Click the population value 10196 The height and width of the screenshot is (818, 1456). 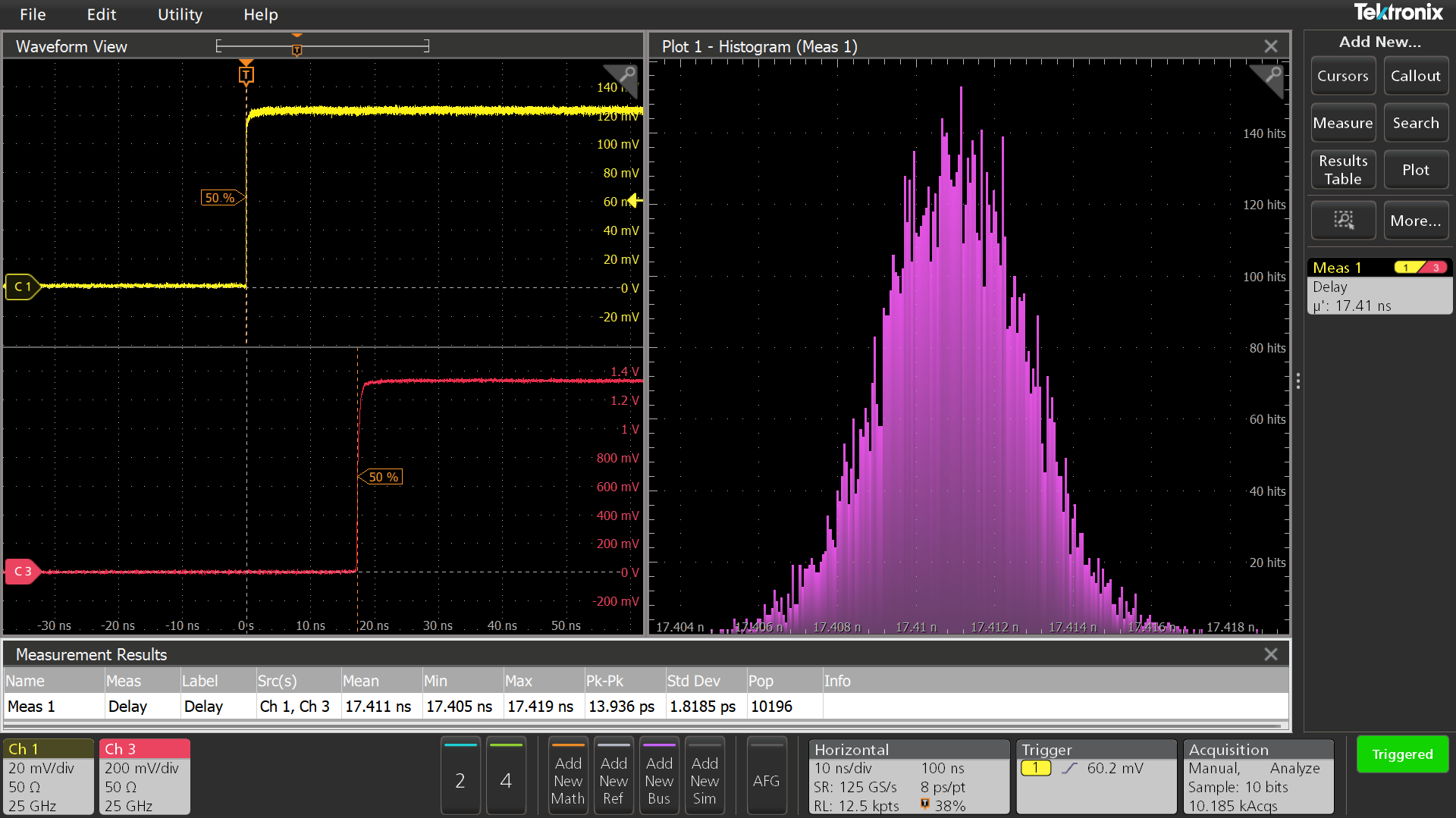[771, 707]
